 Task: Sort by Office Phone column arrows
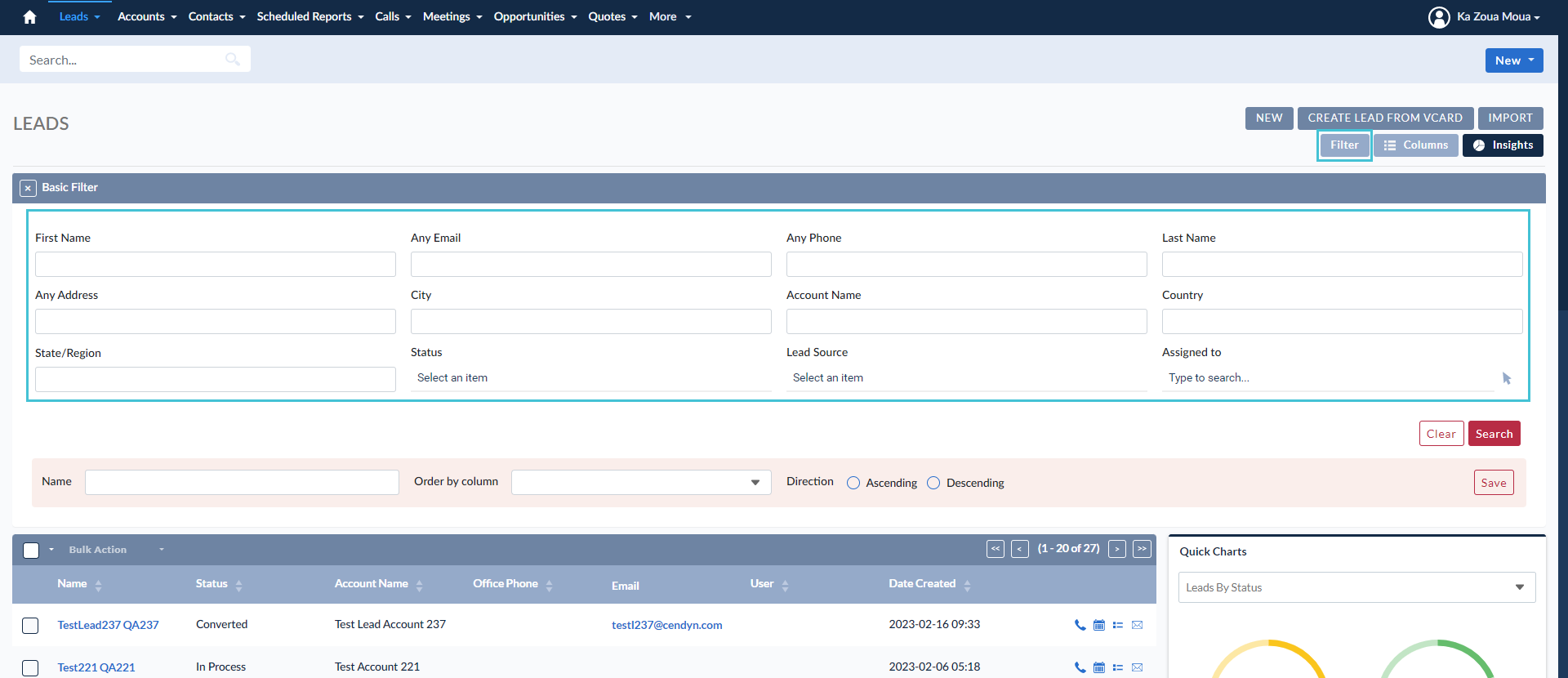point(550,586)
